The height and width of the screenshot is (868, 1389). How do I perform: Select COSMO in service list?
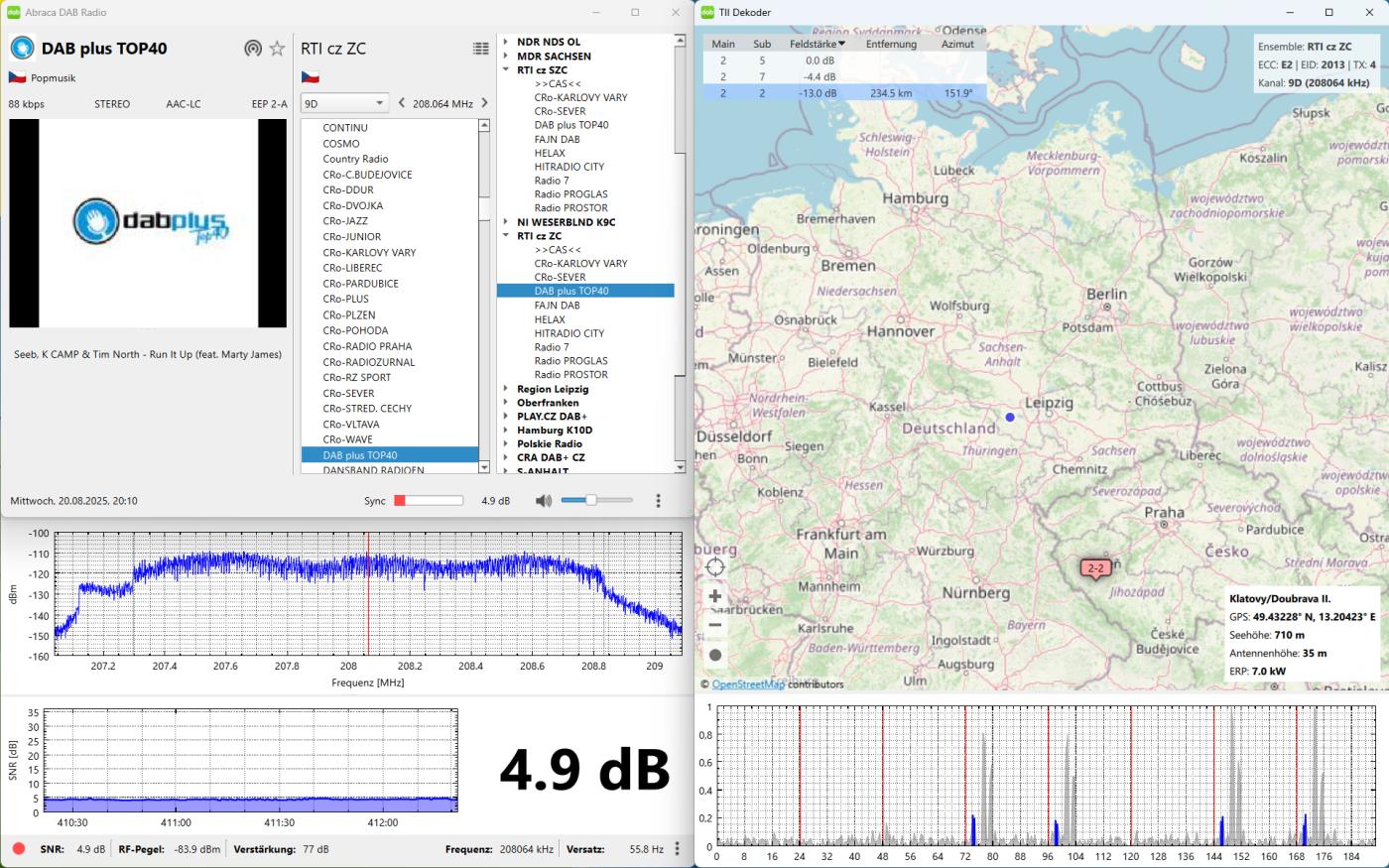[x=390, y=144]
